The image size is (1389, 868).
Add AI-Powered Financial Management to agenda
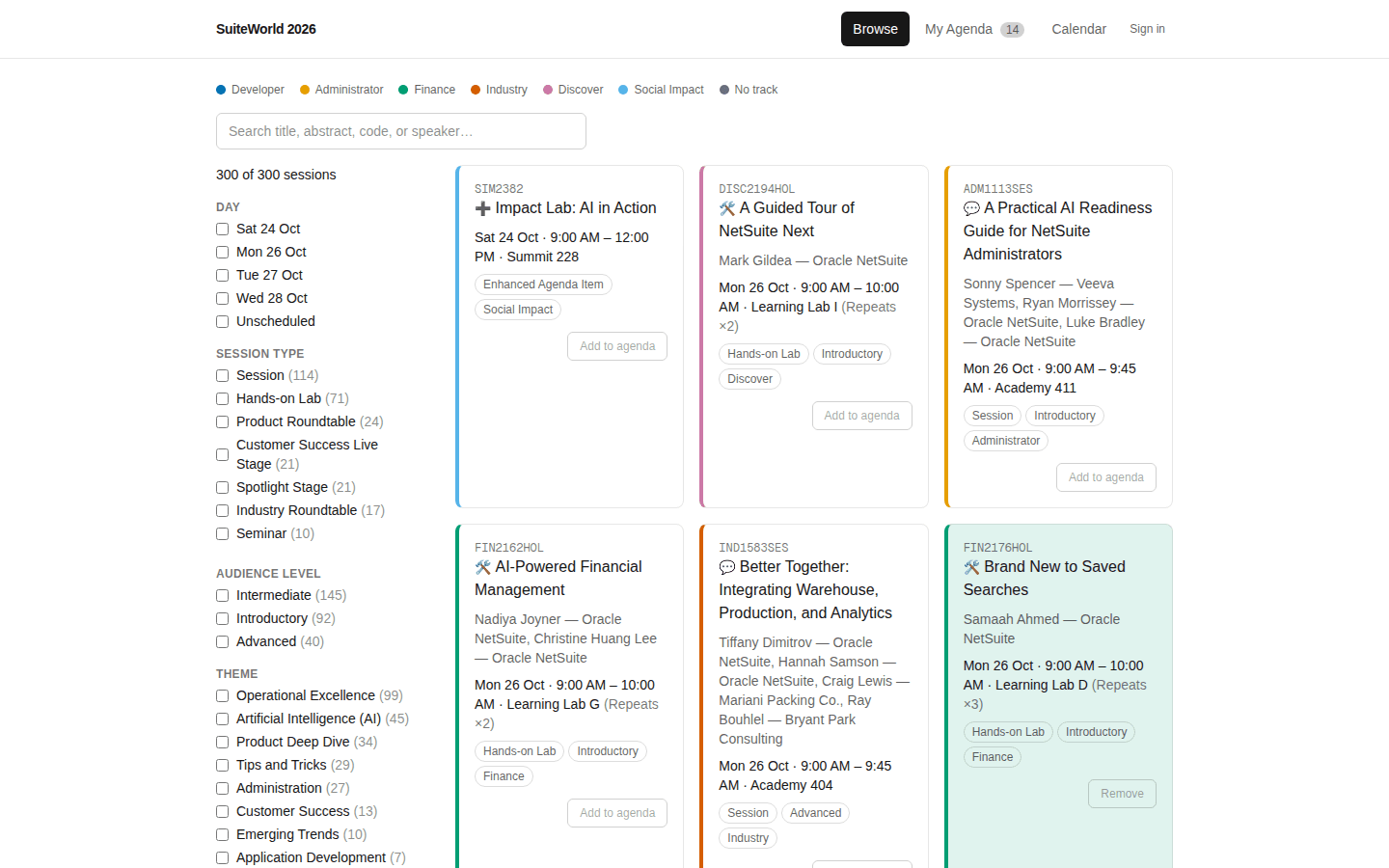617,813
